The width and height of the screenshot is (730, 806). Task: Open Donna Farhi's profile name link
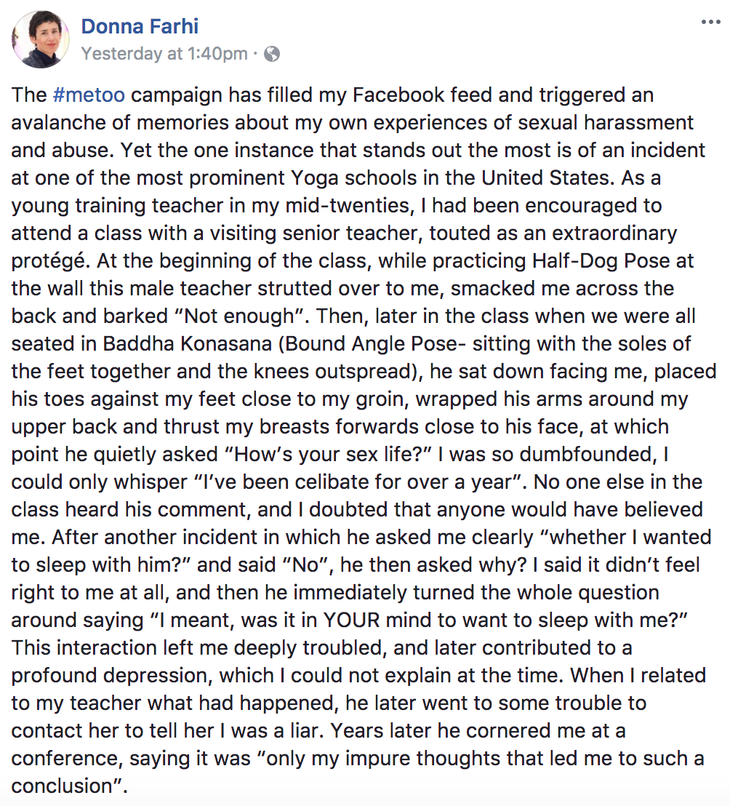pos(139,26)
